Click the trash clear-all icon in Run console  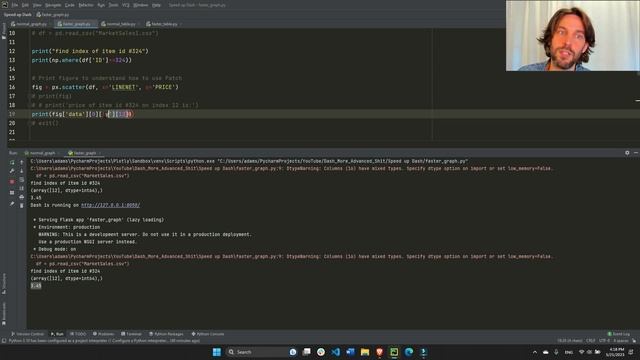pos(22,206)
